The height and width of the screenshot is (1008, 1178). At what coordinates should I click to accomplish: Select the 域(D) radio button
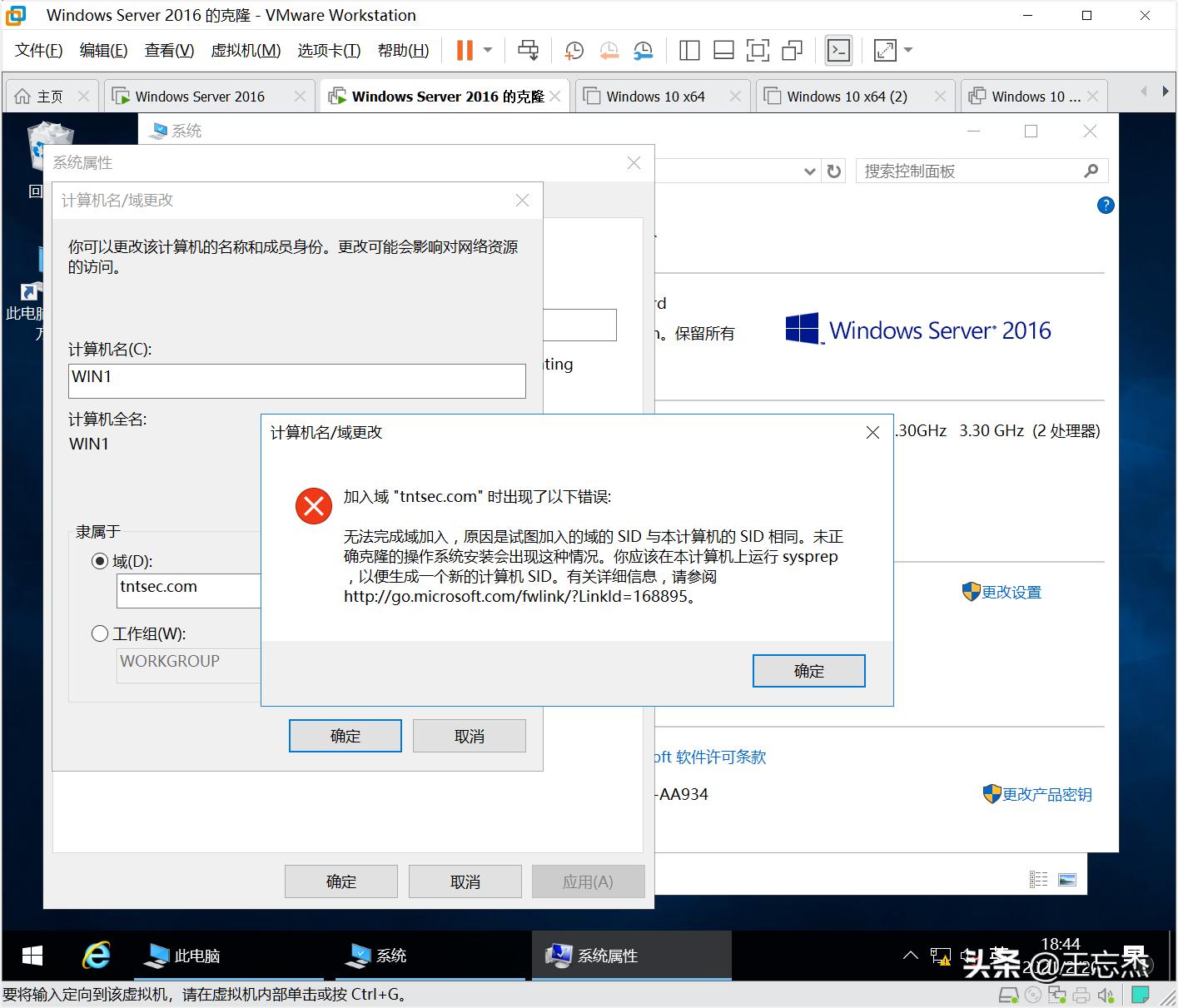[100, 561]
